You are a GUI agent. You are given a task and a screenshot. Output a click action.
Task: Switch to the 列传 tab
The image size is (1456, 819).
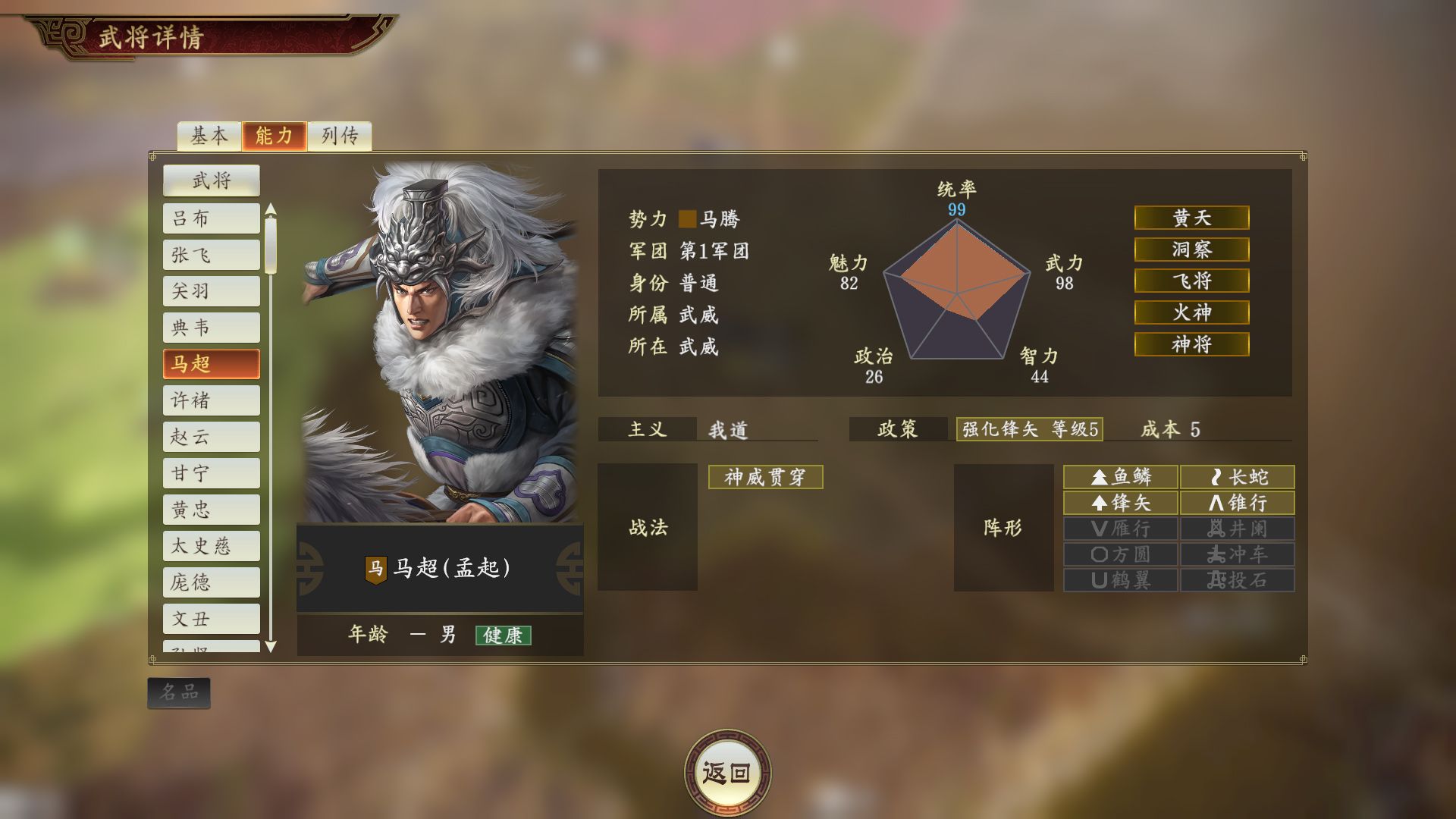(x=340, y=136)
